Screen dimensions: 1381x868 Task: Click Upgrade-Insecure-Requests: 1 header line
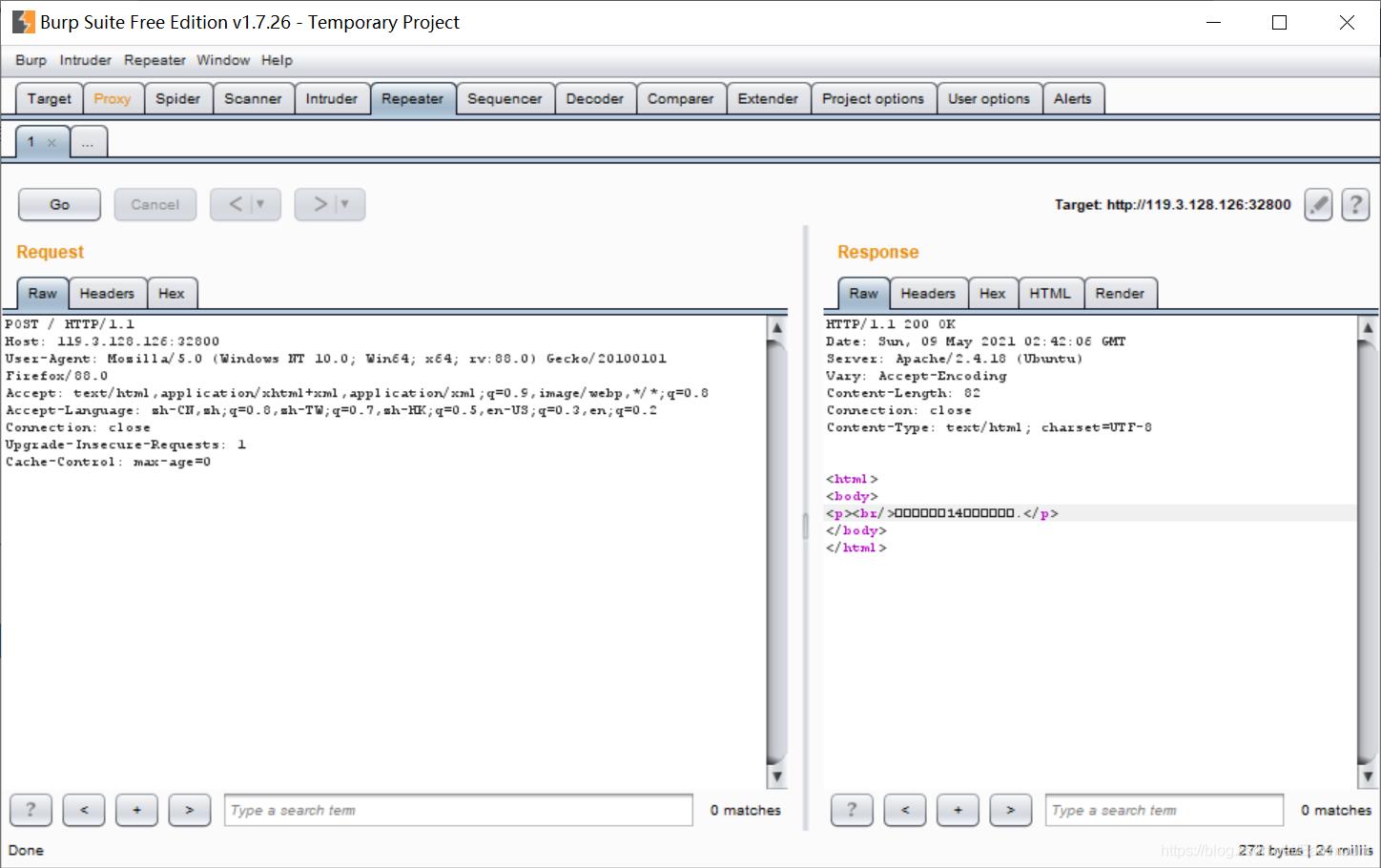click(125, 444)
